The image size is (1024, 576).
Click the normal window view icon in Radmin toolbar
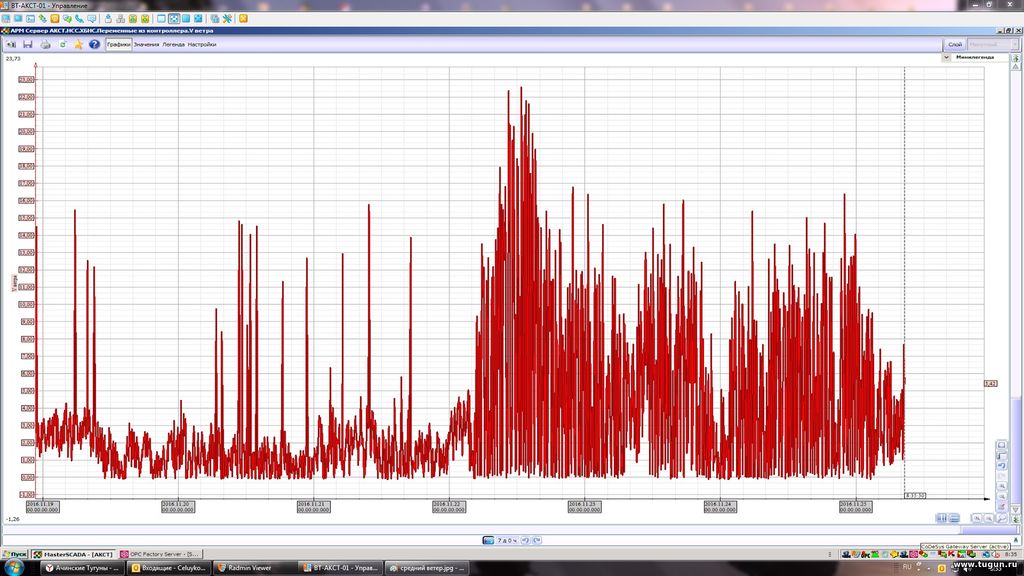click(x=161, y=18)
